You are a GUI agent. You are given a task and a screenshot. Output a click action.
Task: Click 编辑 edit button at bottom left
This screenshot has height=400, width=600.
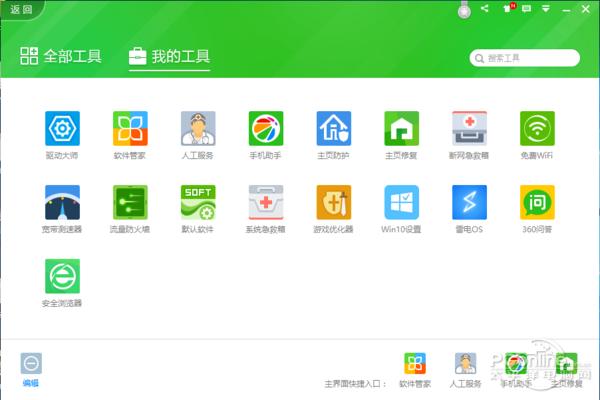(x=31, y=366)
